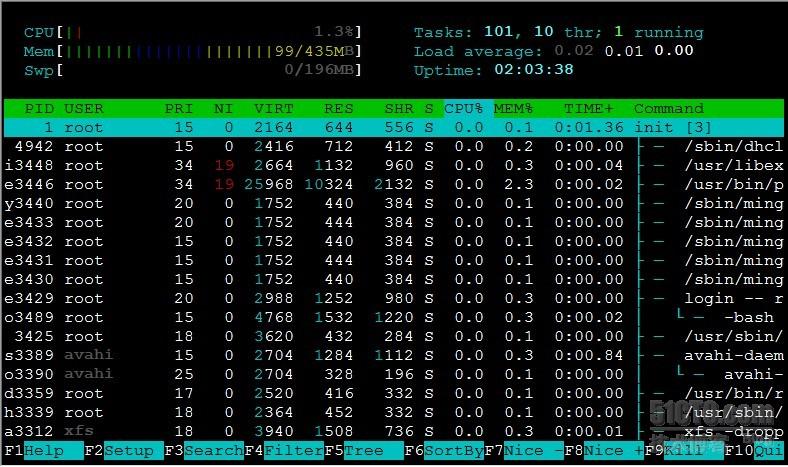Sort by the TIME+ column header
The width and height of the screenshot is (788, 467).
[x=588, y=109]
